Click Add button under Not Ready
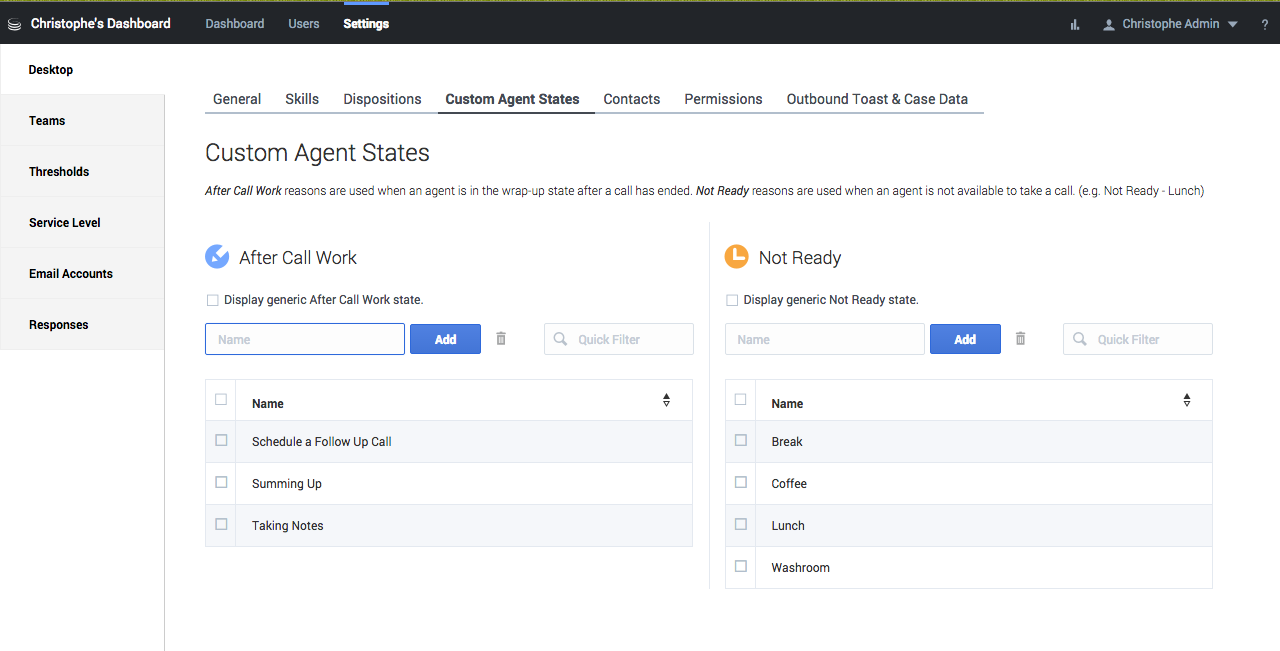 [965, 339]
